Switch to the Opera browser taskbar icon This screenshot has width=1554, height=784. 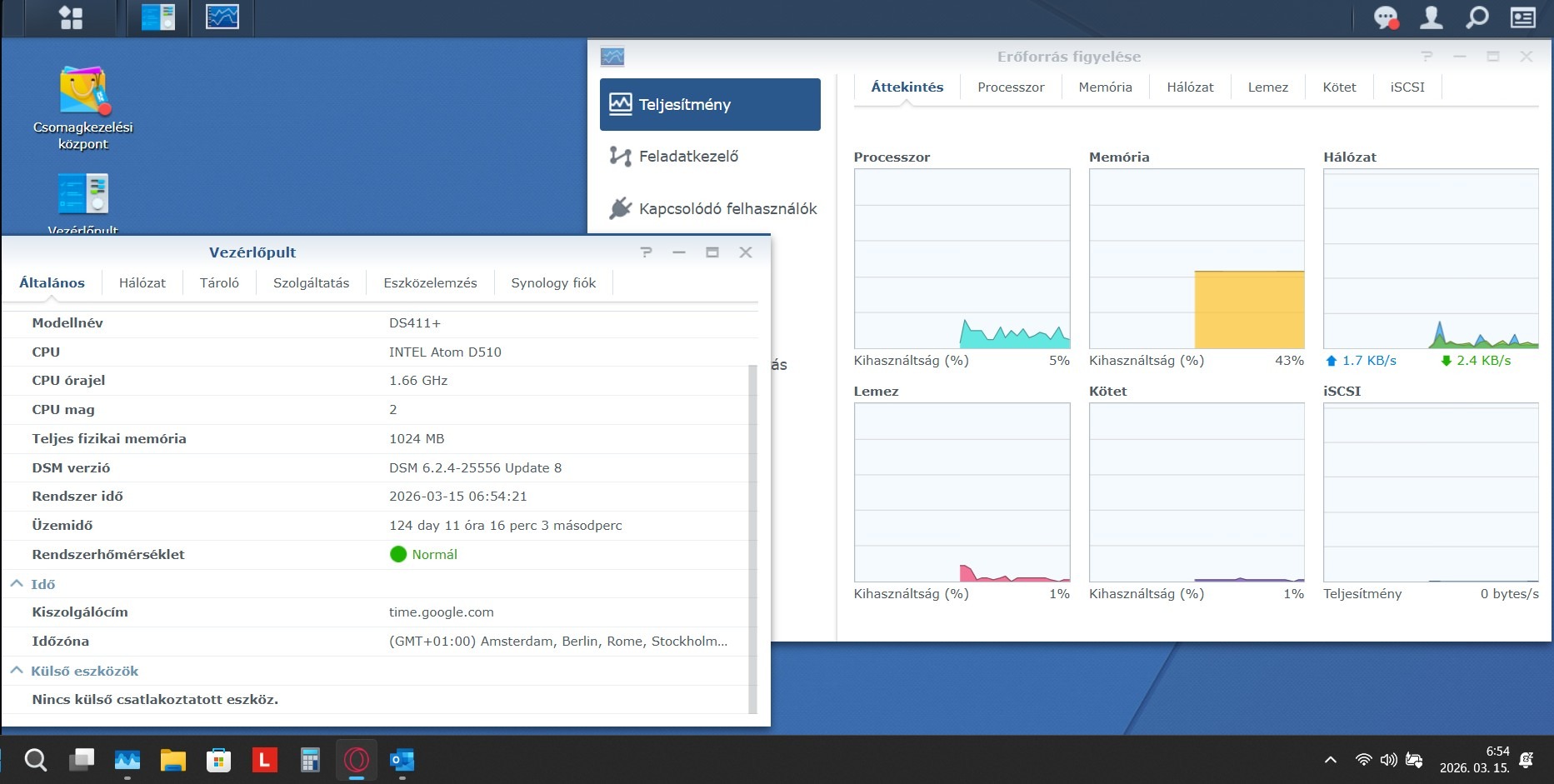point(357,760)
